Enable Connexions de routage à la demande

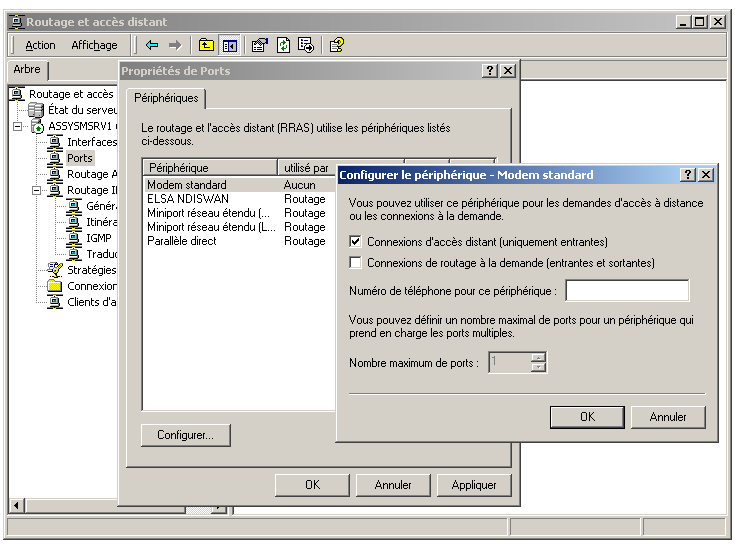pos(355,262)
